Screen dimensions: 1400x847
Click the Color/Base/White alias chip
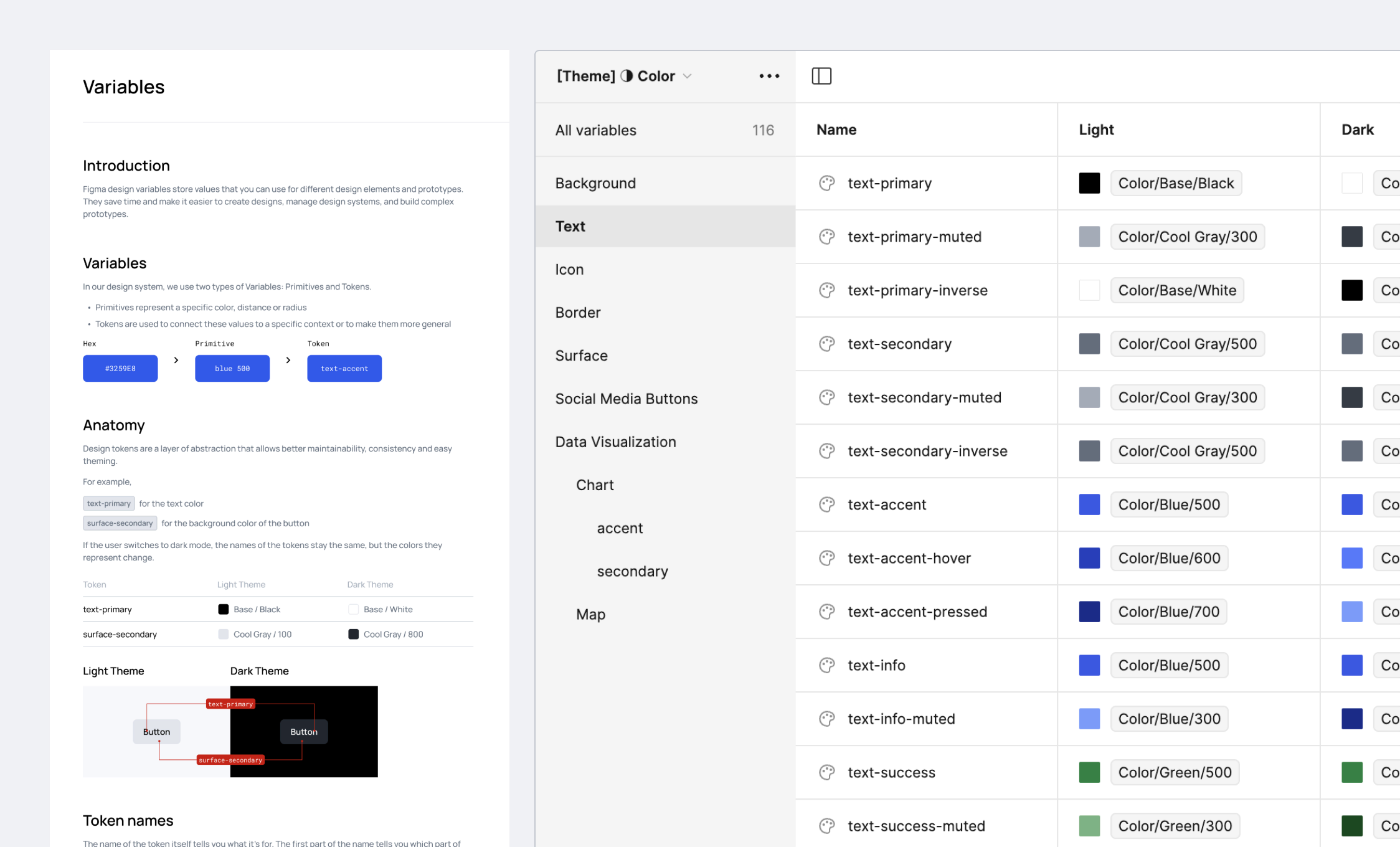coord(1177,290)
